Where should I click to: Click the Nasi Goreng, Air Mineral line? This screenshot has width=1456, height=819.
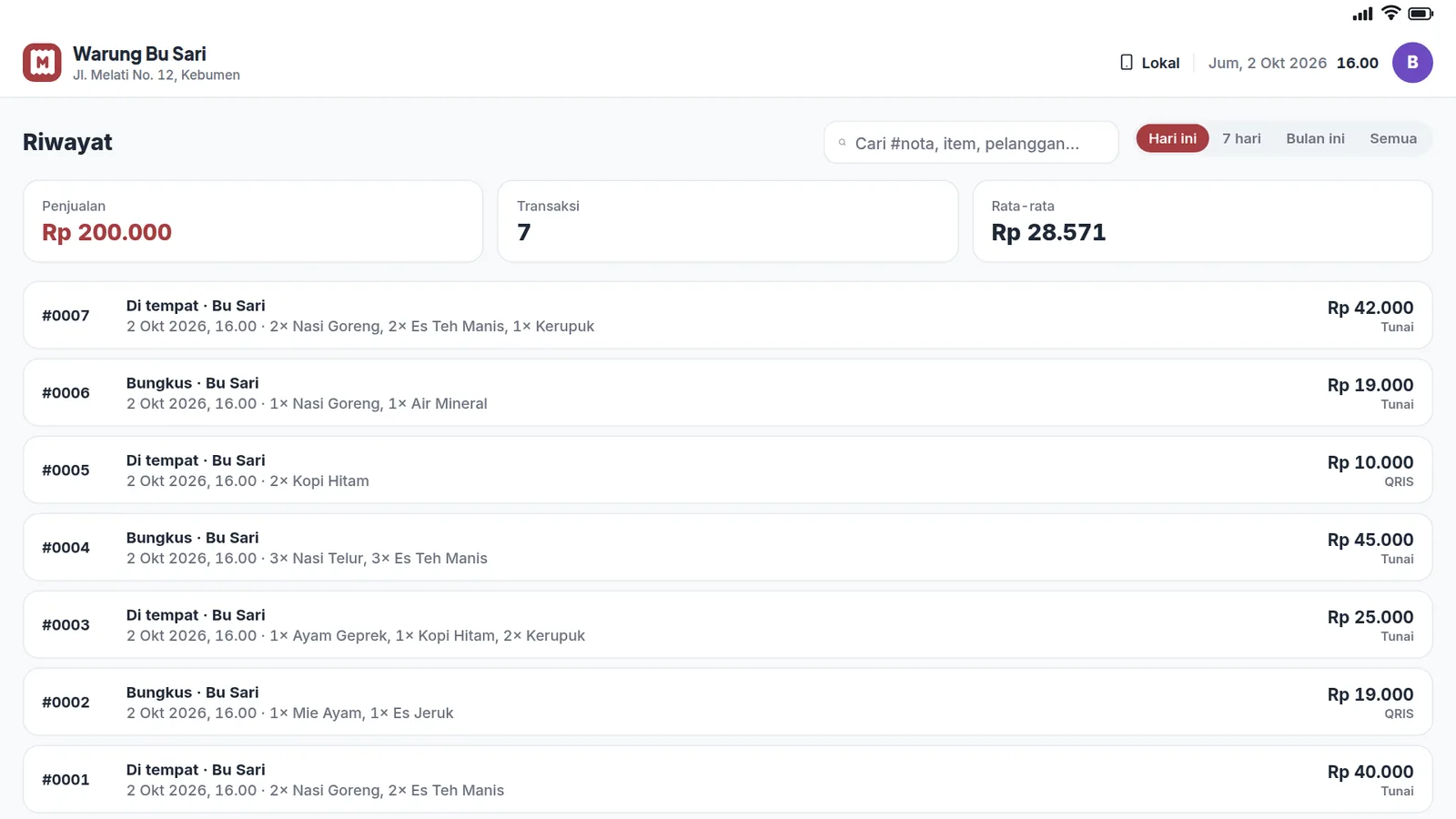[x=307, y=403]
